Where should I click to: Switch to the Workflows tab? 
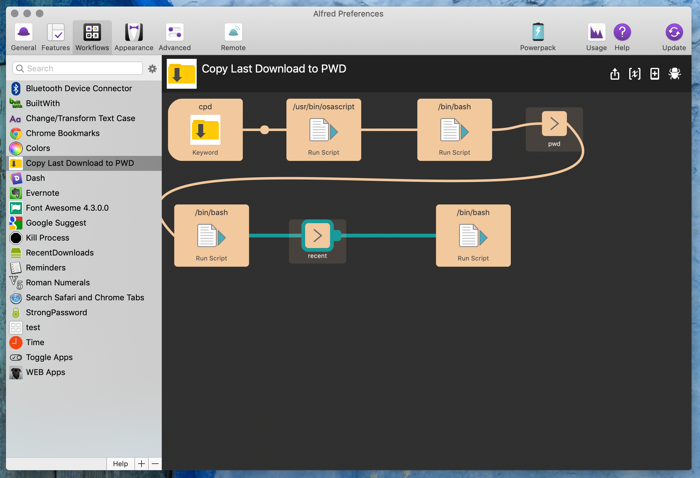point(92,37)
